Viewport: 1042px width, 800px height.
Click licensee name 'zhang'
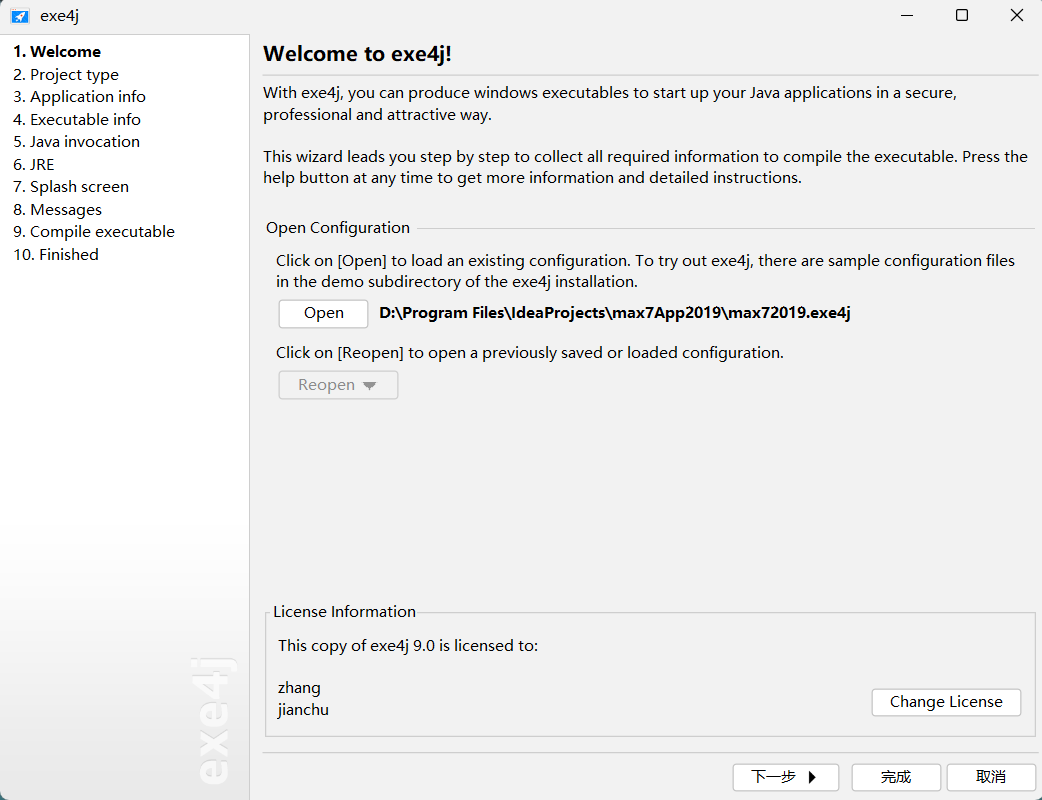click(x=299, y=688)
